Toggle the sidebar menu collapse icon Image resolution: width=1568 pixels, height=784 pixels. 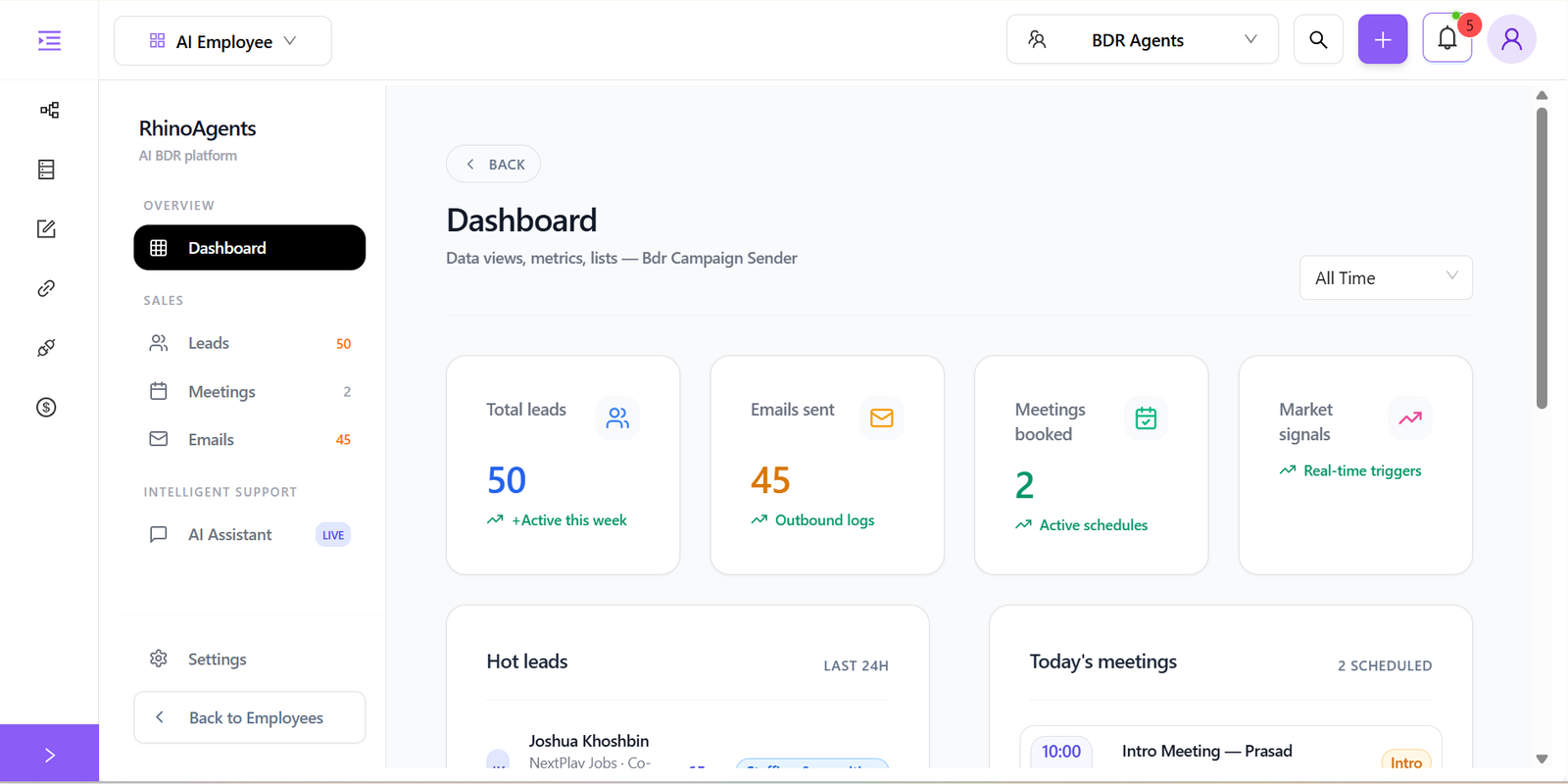49,40
